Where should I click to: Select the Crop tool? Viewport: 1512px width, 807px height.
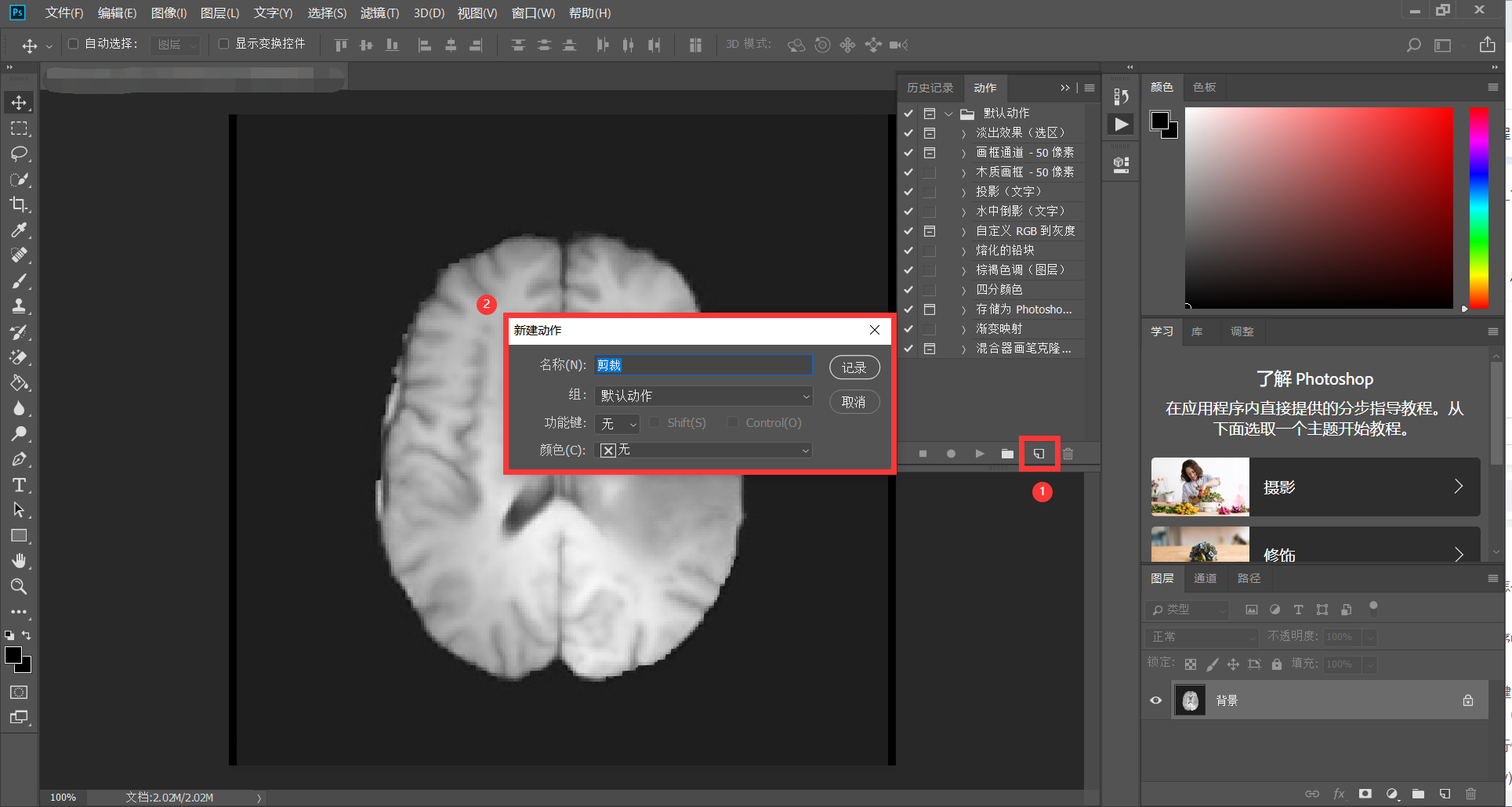[x=19, y=204]
